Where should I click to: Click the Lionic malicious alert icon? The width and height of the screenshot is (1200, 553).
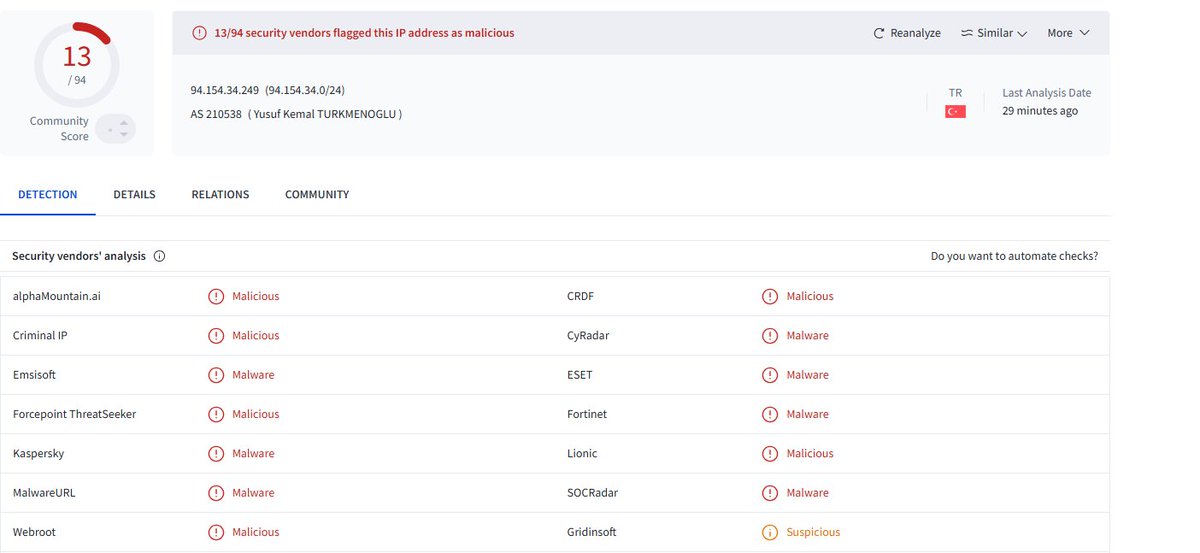pos(770,454)
